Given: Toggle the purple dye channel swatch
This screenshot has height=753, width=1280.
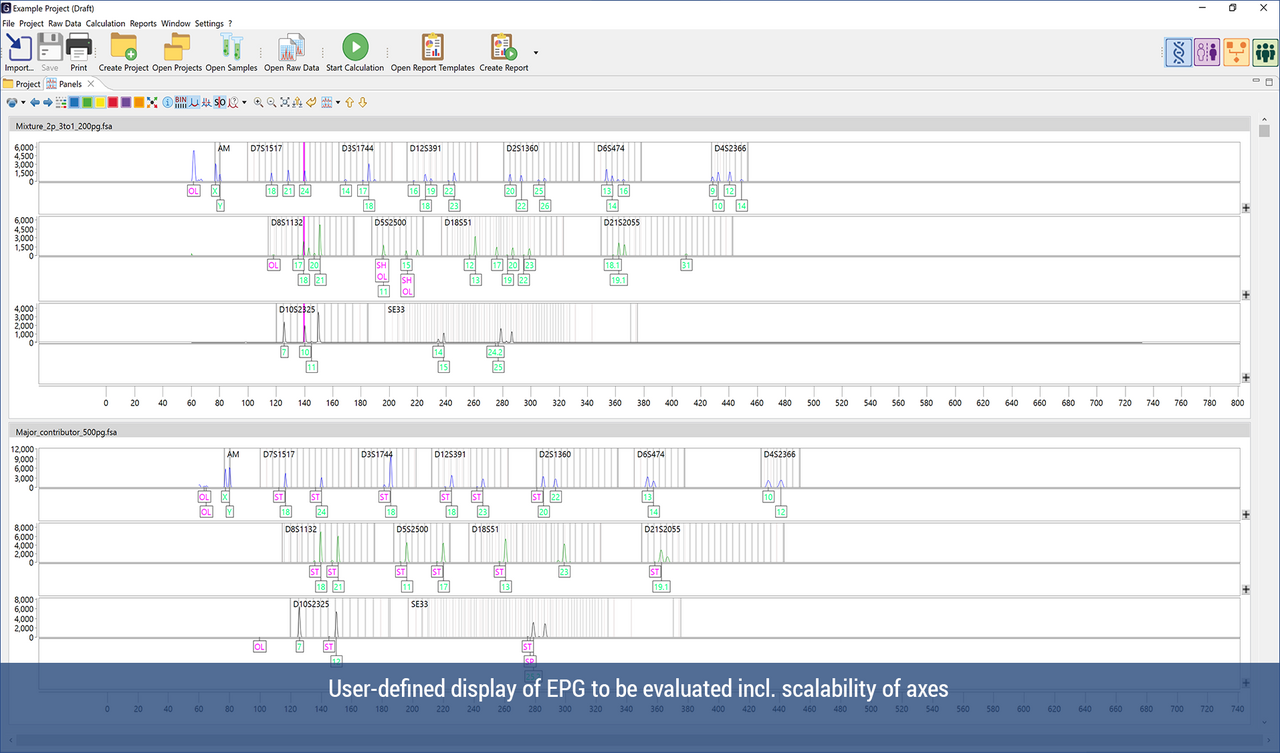Looking at the screenshot, I should (x=126, y=102).
